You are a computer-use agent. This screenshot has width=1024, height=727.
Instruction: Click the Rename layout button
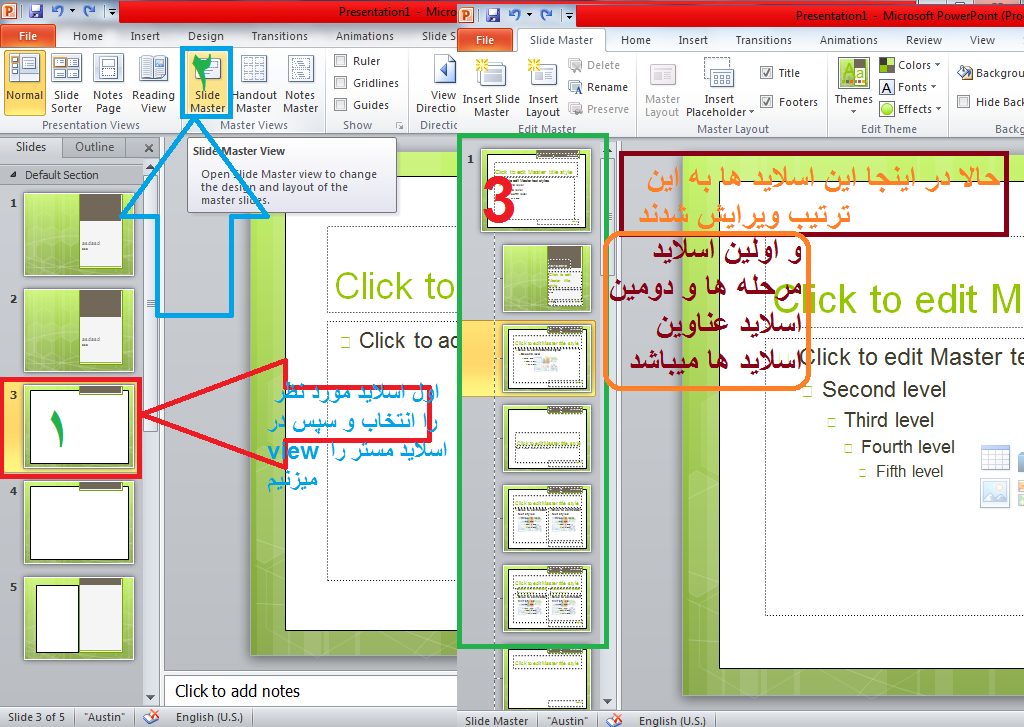tap(598, 87)
